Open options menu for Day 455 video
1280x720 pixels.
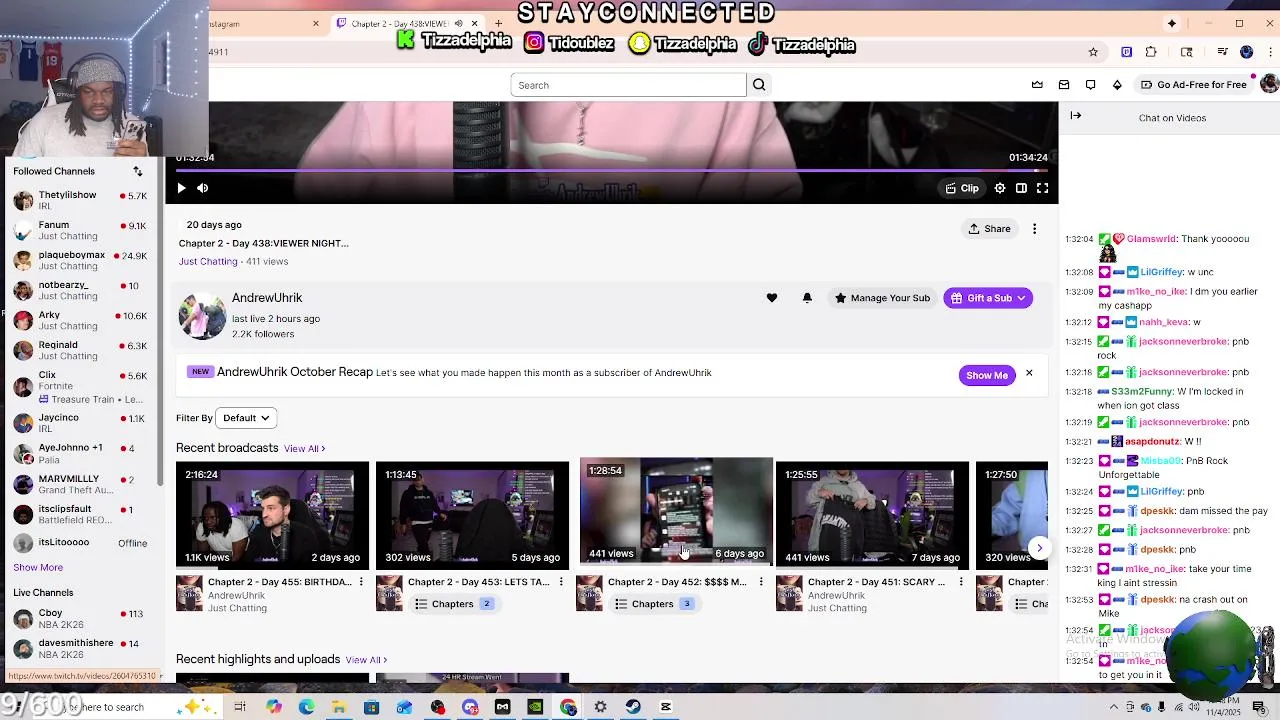point(361,582)
